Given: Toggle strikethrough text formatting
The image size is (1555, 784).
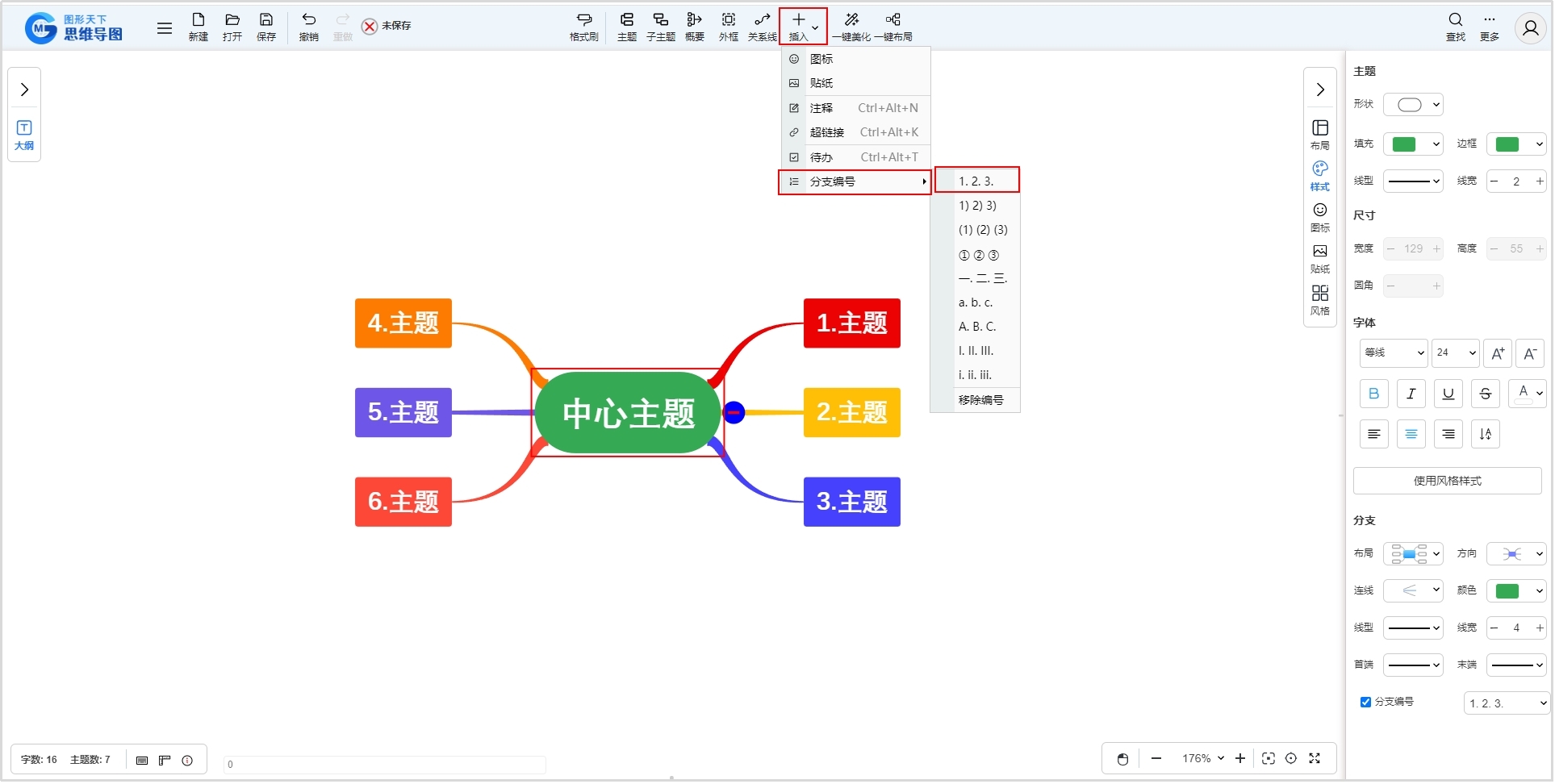Looking at the screenshot, I should [x=1486, y=394].
